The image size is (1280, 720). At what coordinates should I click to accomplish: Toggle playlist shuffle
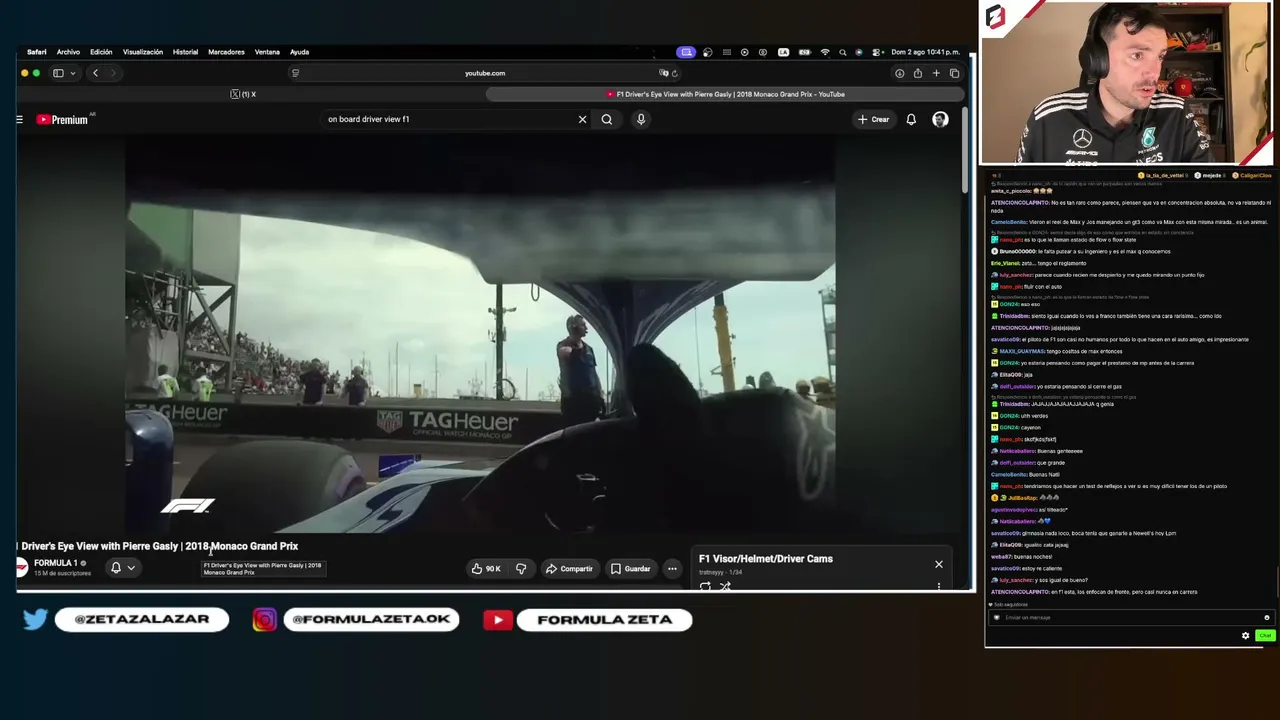[725, 587]
